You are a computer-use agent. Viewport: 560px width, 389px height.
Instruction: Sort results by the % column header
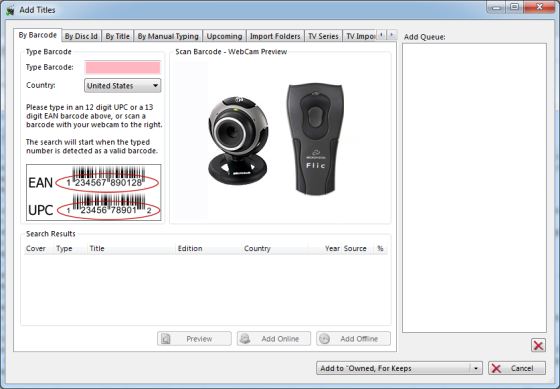tap(380, 249)
